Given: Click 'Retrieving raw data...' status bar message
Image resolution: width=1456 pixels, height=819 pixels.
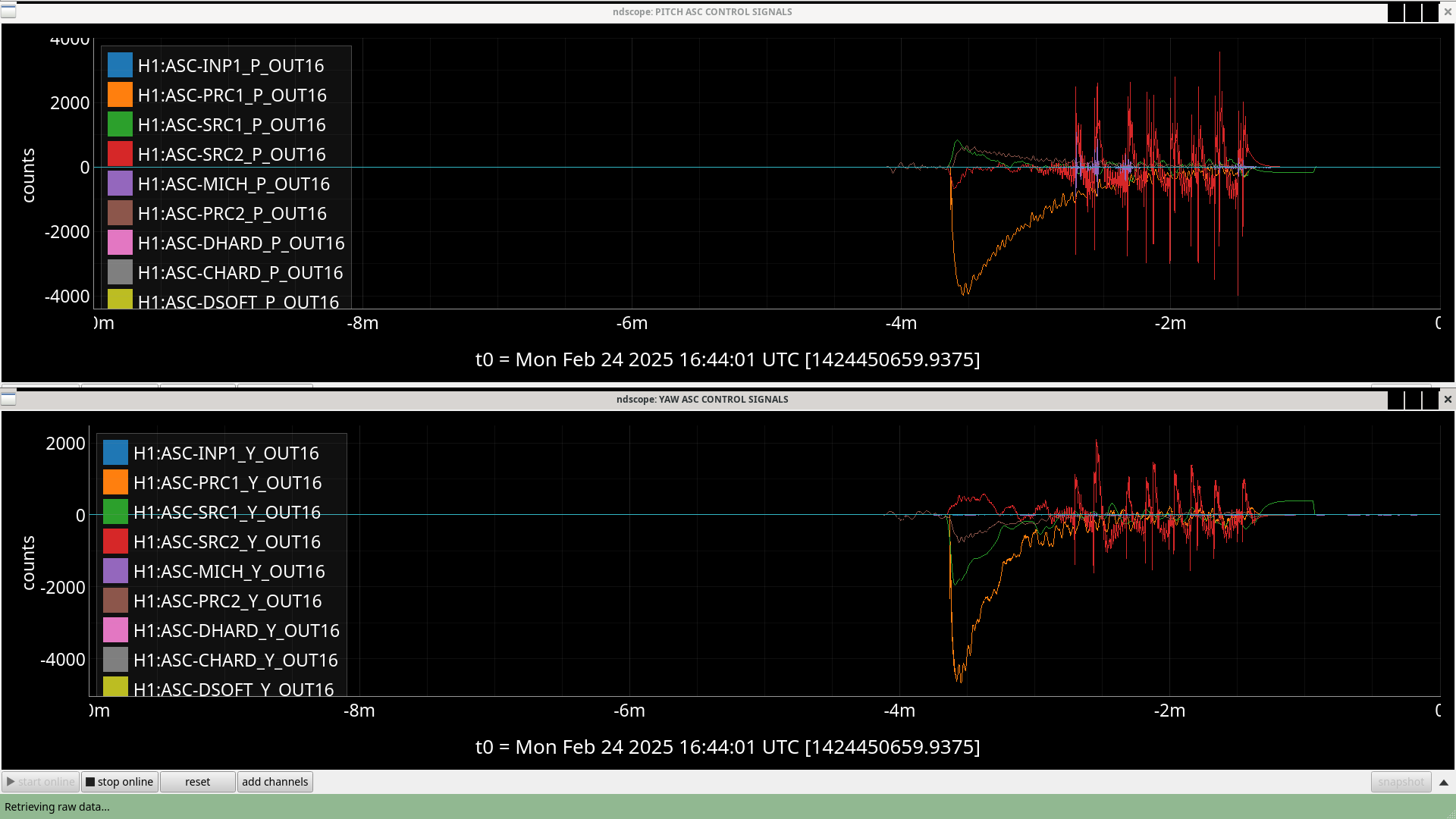Looking at the screenshot, I should pyautogui.click(x=57, y=807).
